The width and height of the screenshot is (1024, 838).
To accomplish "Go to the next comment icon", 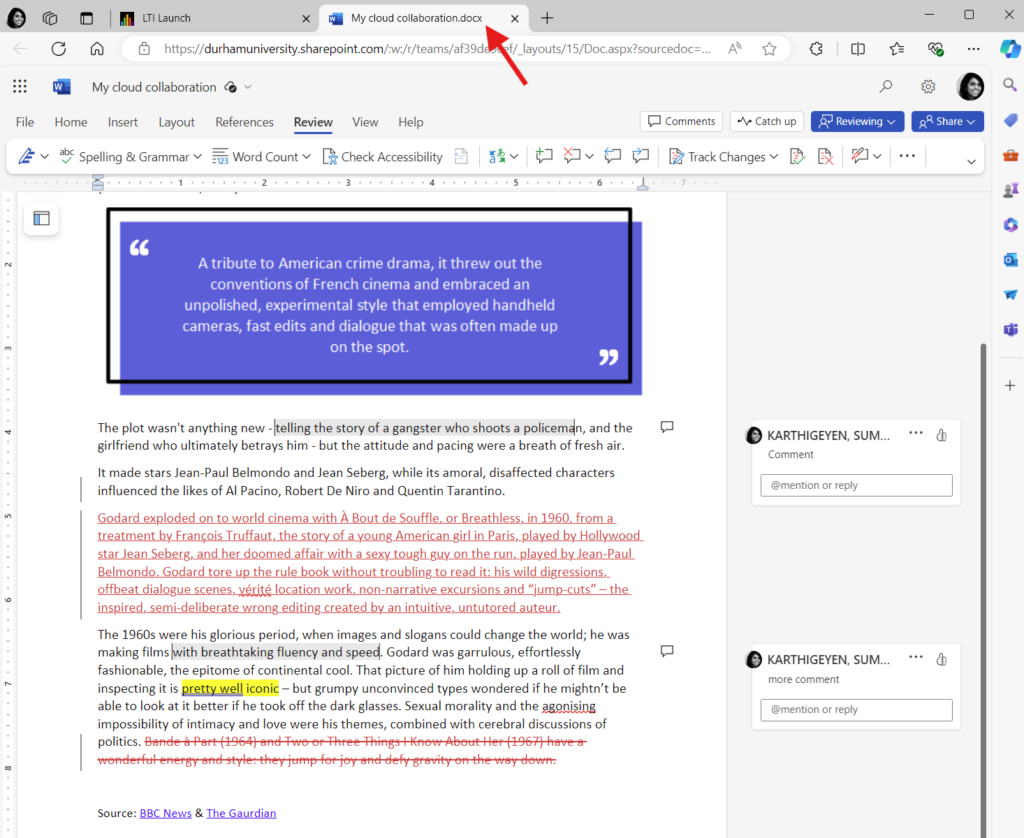I will tap(641, 155).
